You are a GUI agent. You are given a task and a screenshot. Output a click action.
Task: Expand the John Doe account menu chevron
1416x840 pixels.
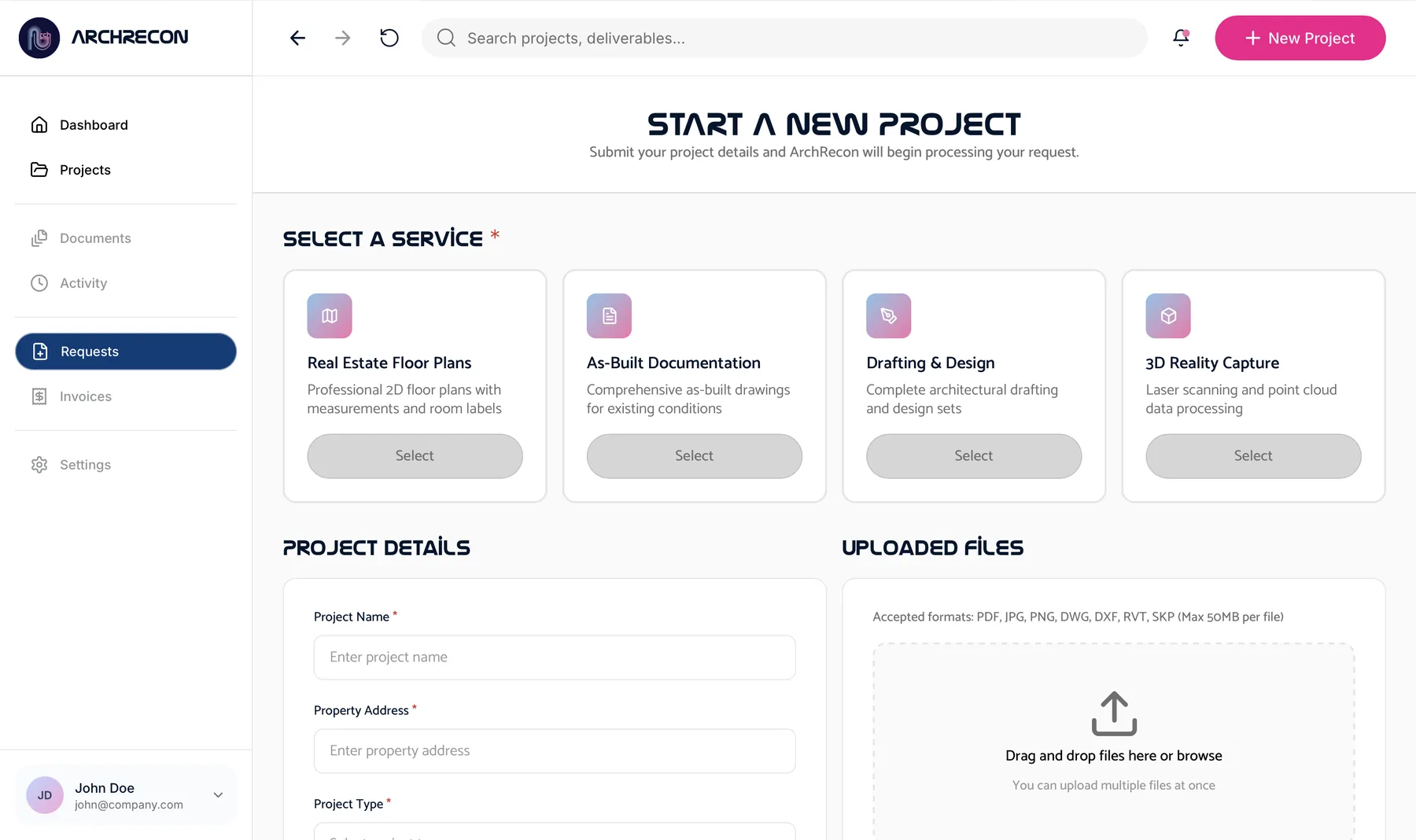[x=218, y=795]
